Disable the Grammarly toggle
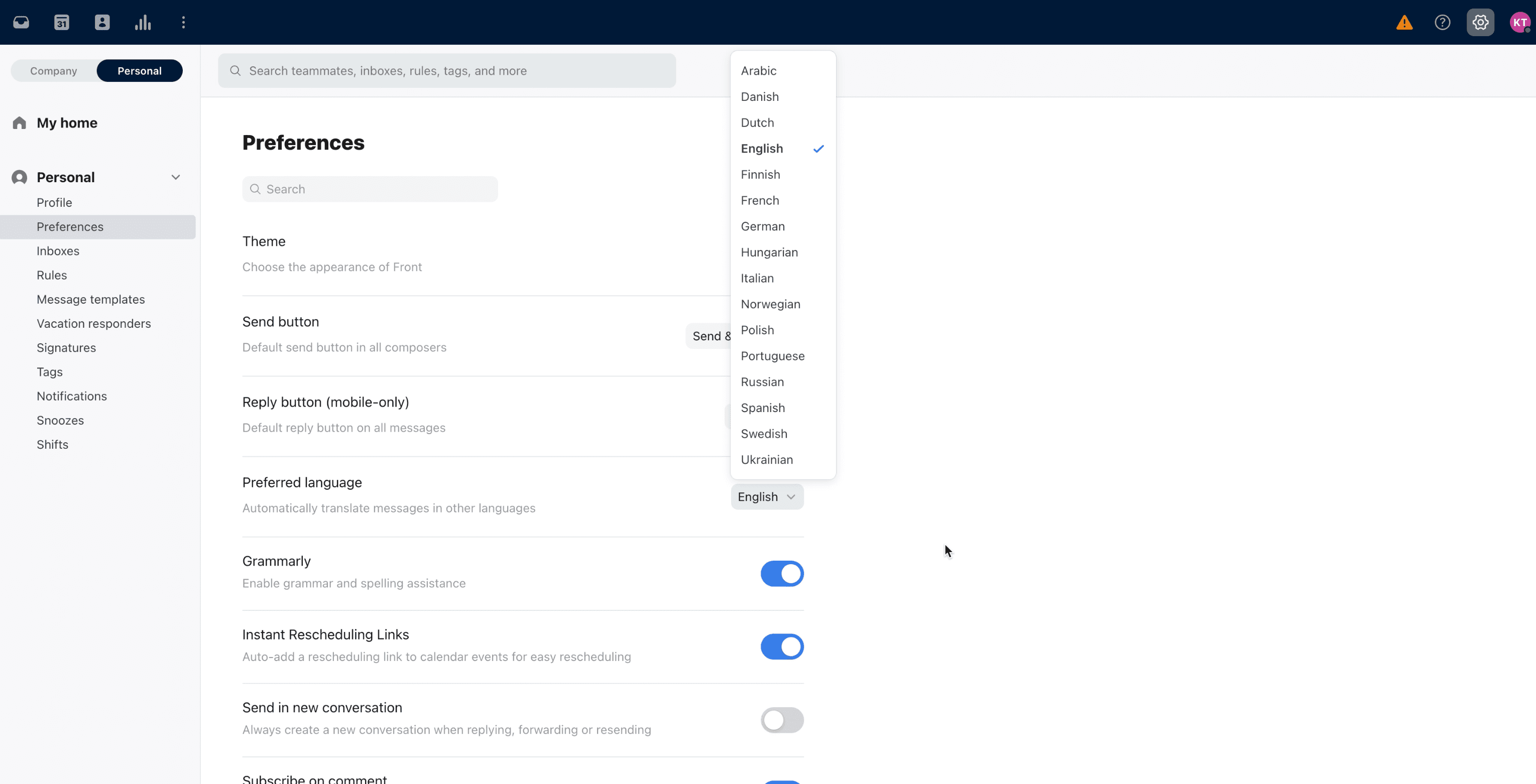 click(x=782, y=574)
